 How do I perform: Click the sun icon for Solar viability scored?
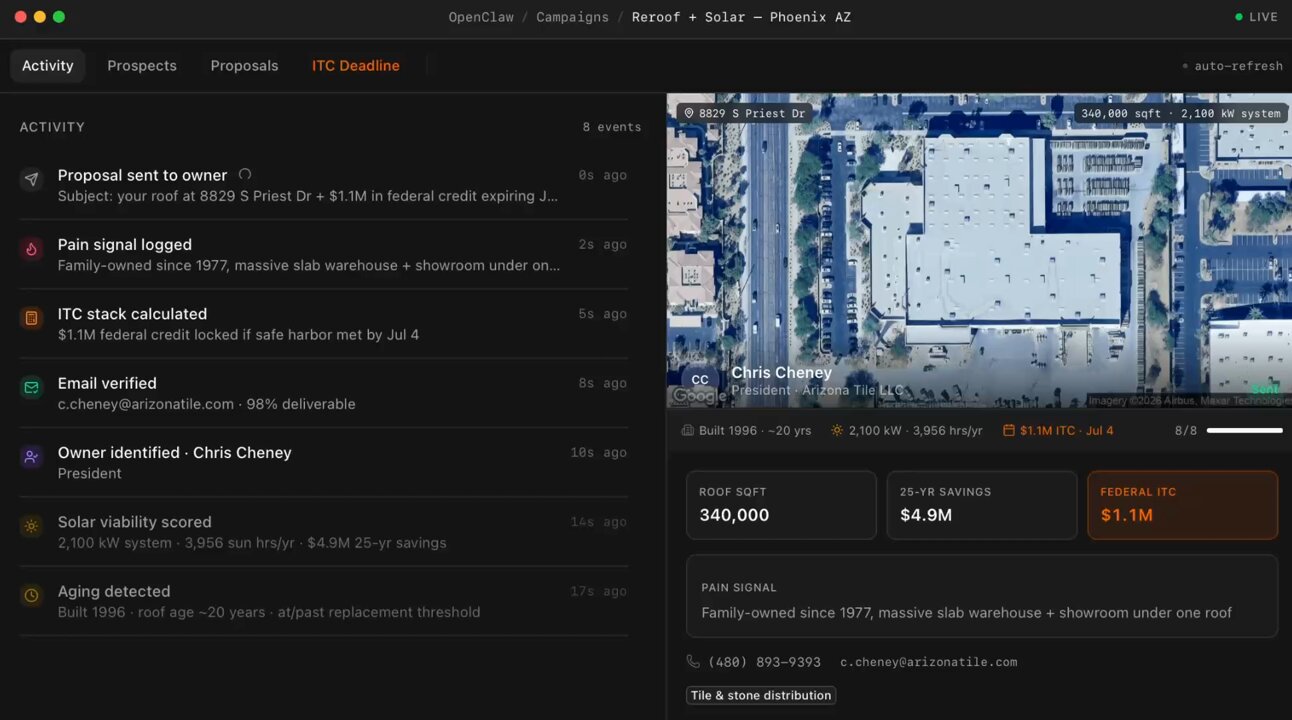tap(32, 526)
